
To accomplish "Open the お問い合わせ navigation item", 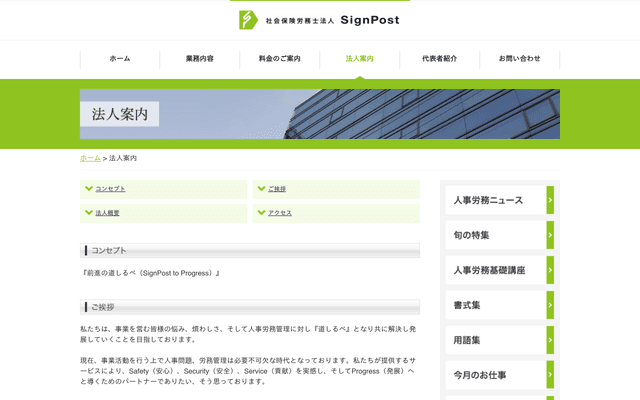I will (x=520, y=59).
